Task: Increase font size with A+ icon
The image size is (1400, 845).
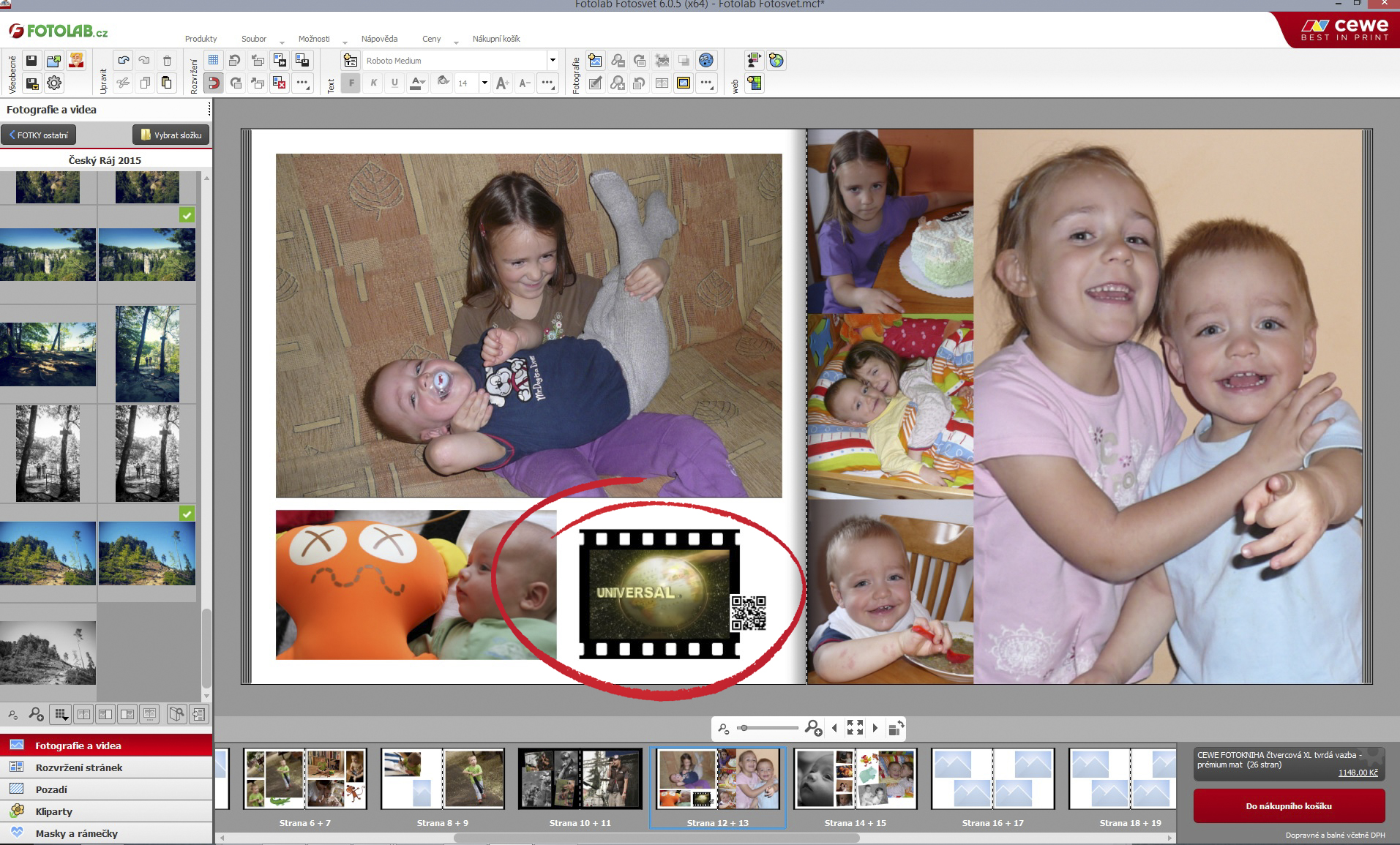Action: 502,83
